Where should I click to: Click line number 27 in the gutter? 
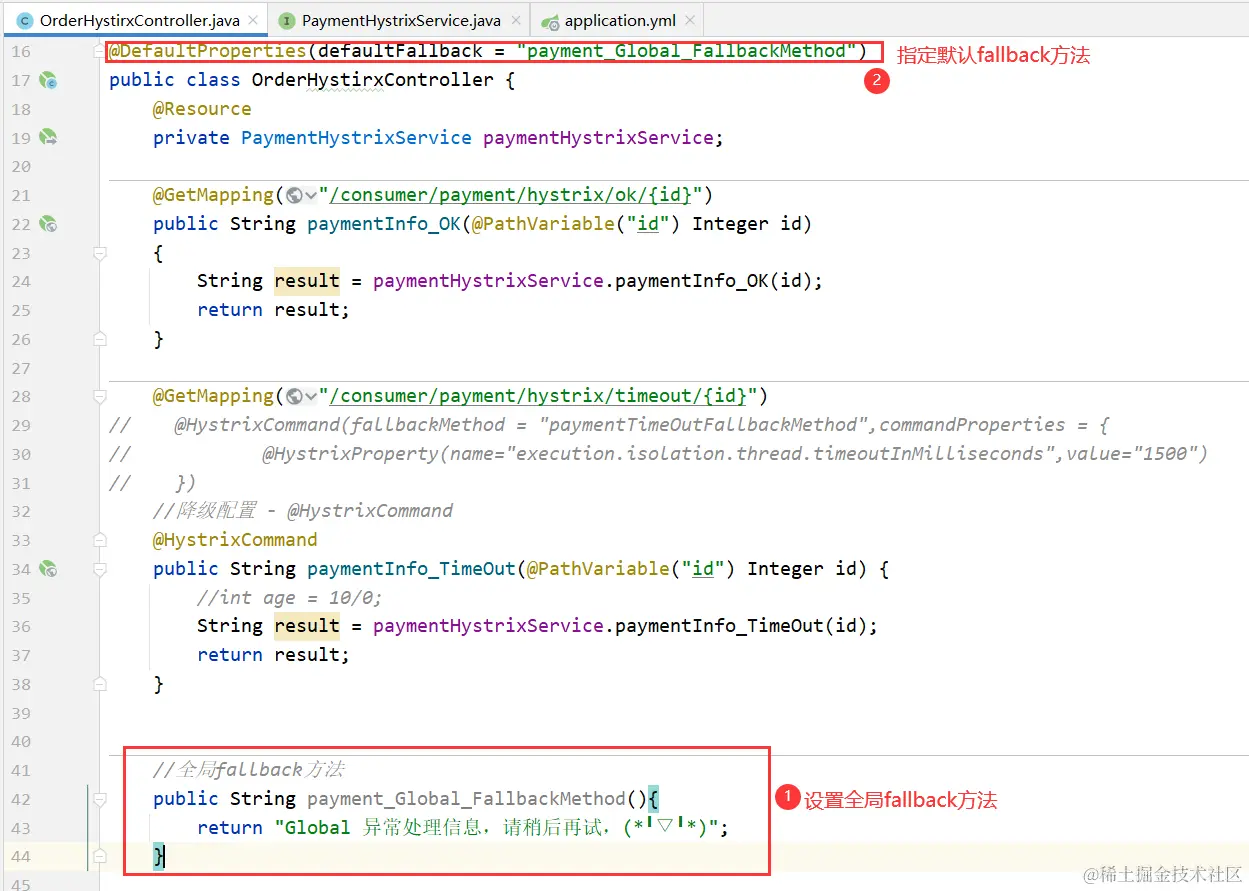21,368
